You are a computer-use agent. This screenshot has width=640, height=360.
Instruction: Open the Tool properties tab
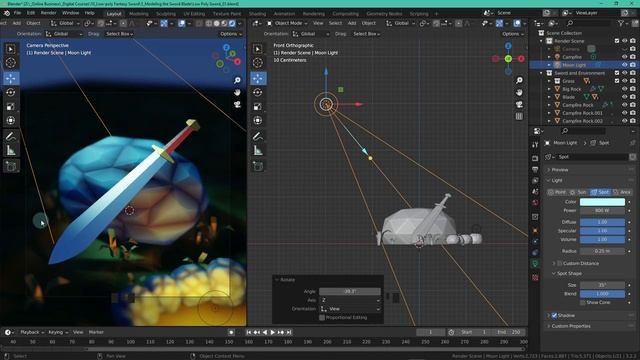(535, 144)
